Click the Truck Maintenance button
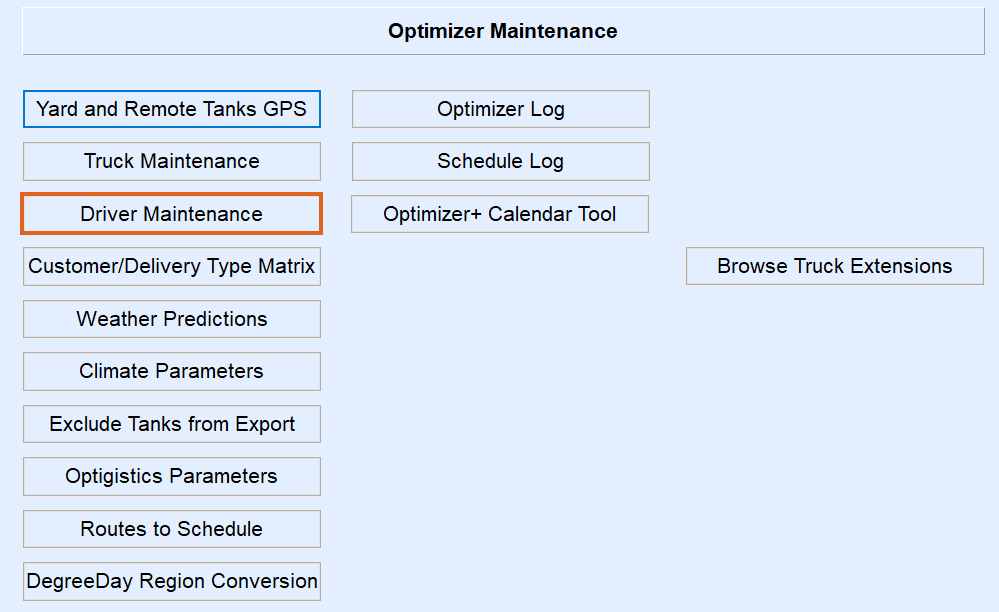This screenshot has width=999, height=612. pyautogui.click(x=172, y=161)
